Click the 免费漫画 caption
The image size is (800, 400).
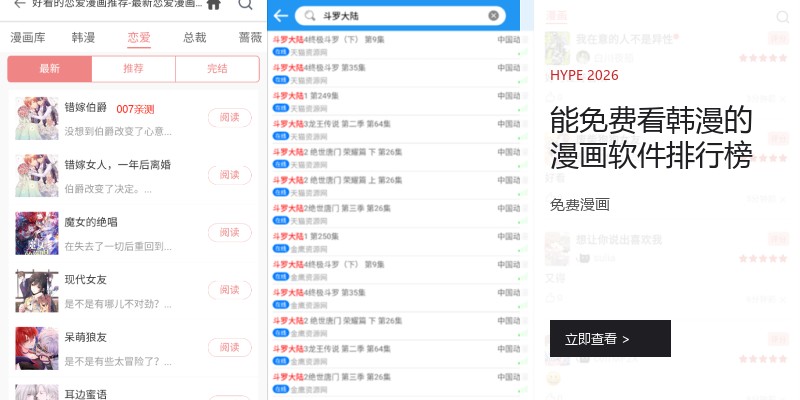[x=580, y=205]
